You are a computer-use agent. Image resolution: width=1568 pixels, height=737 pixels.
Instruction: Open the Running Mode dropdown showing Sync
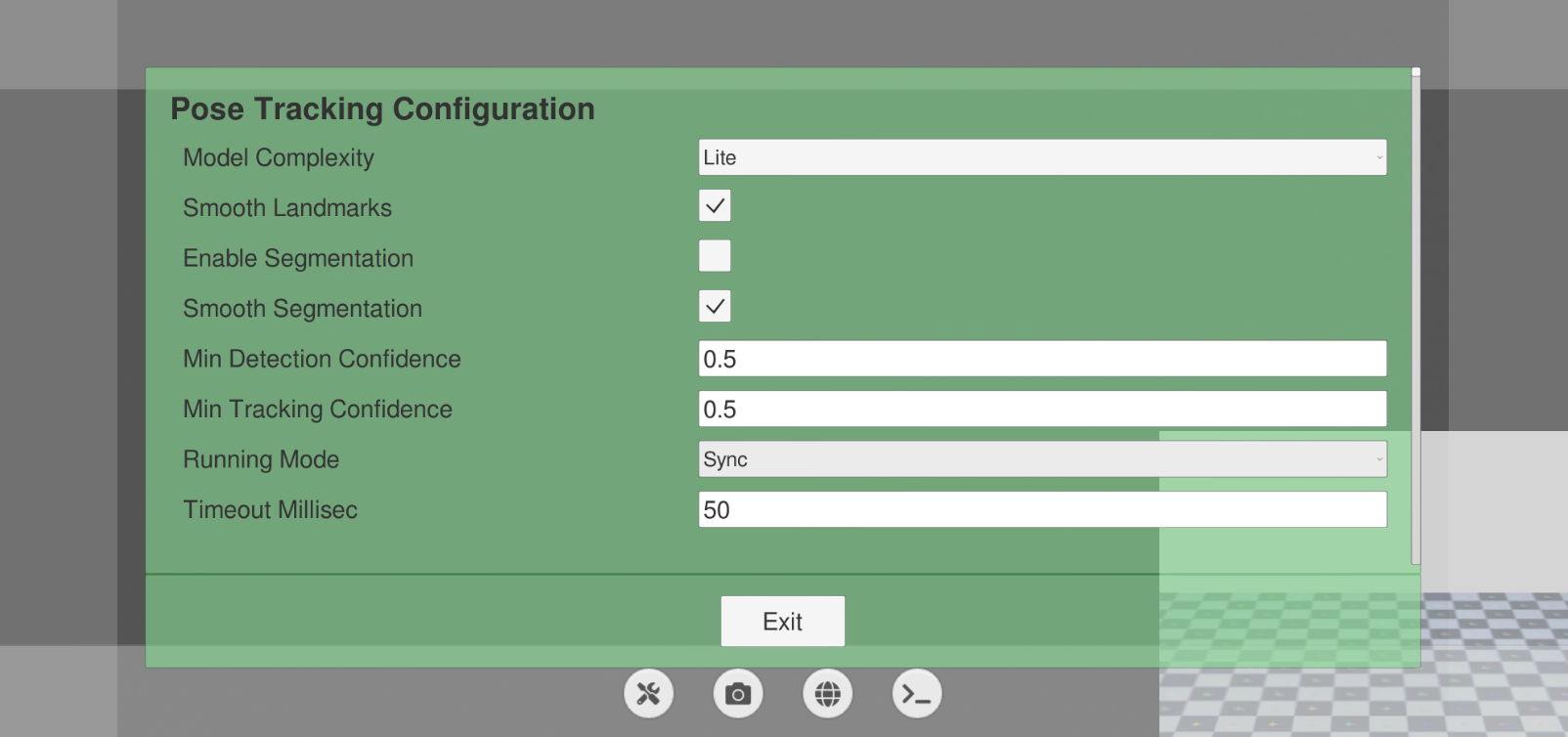tap(1041, 458)
